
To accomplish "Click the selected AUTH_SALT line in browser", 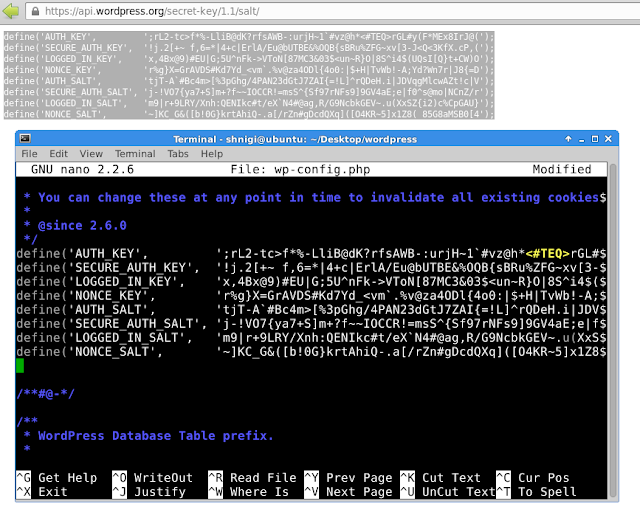I will [x=249, y=81].
